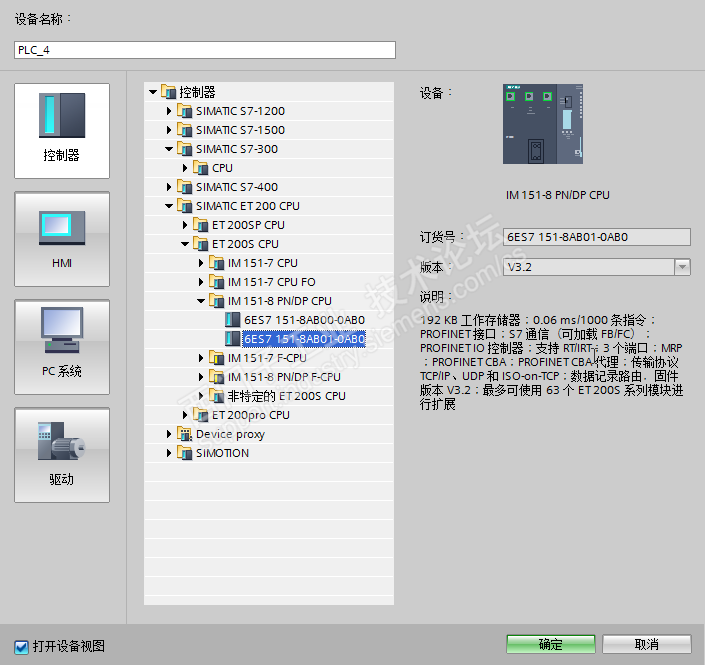Click the SIMOTION folder icon
This screenshot has height=665, width=705.
tap(184, 453)
